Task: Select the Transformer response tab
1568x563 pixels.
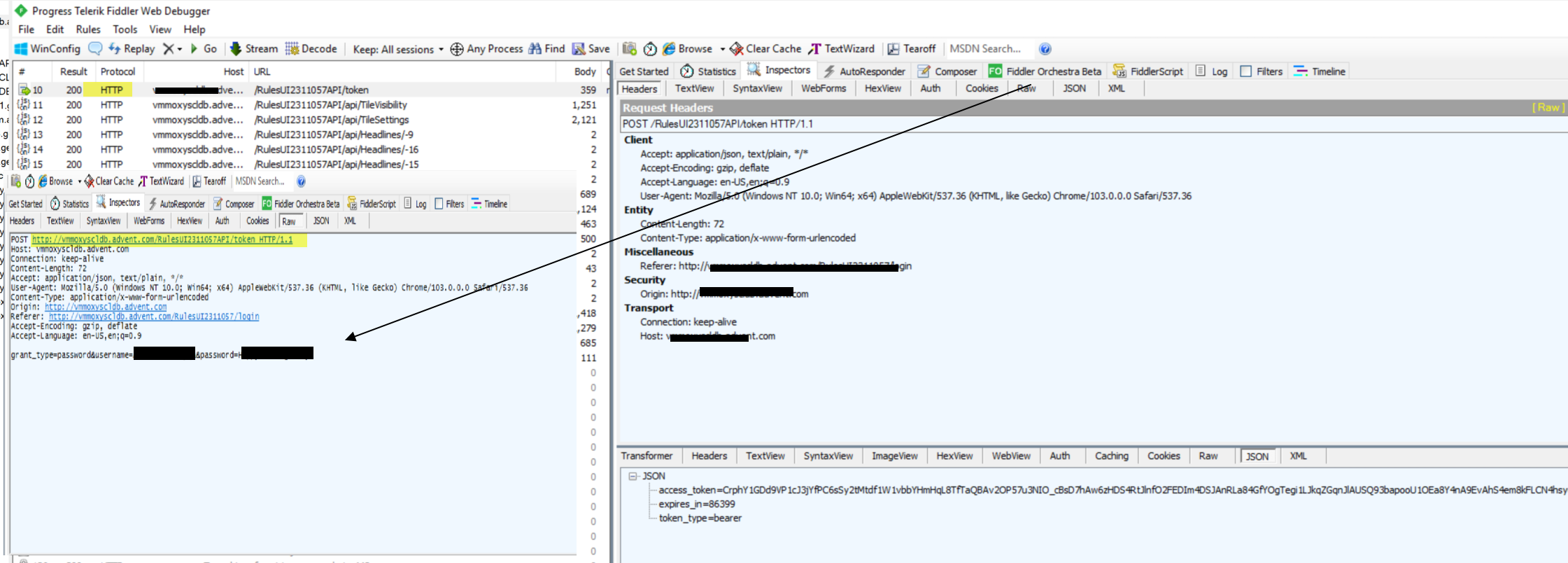Action: click(x=647, y=456)
